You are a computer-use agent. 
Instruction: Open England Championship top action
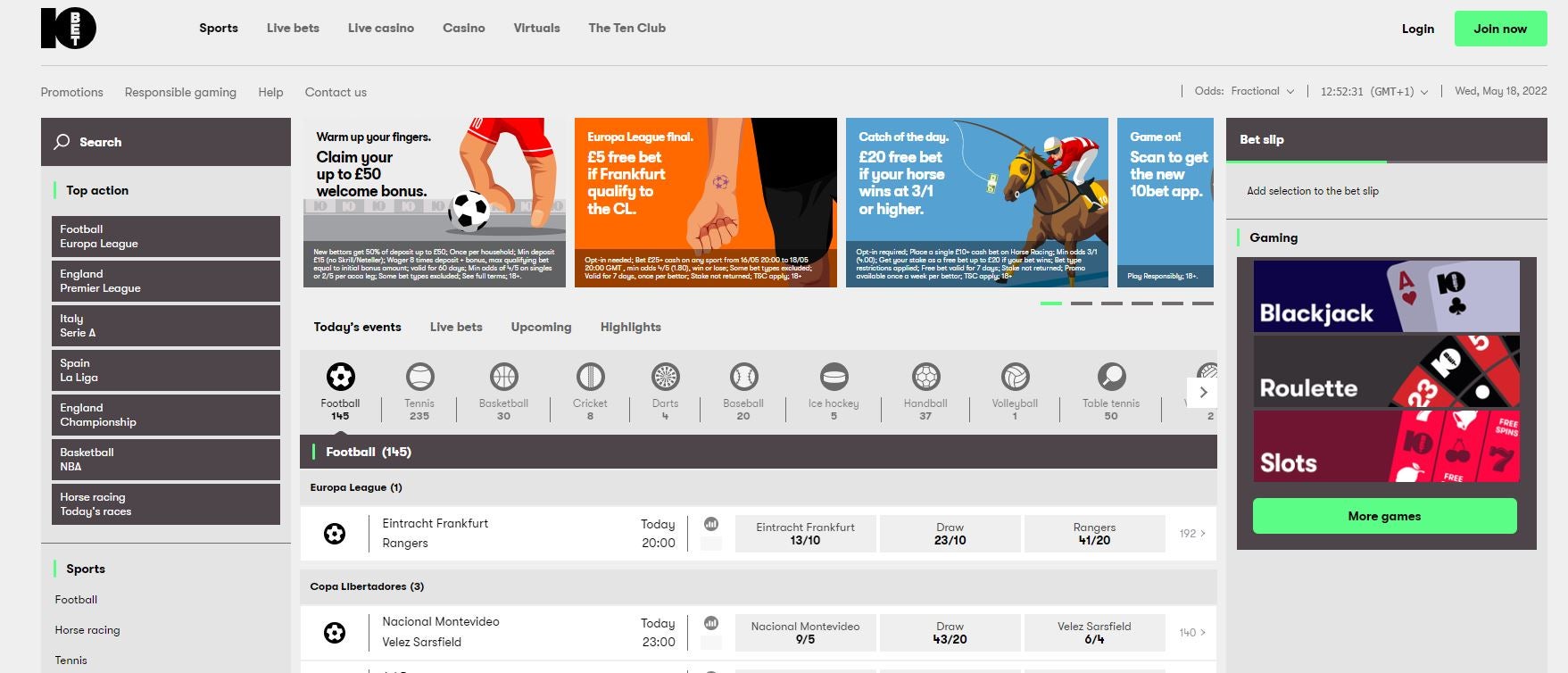166,415
